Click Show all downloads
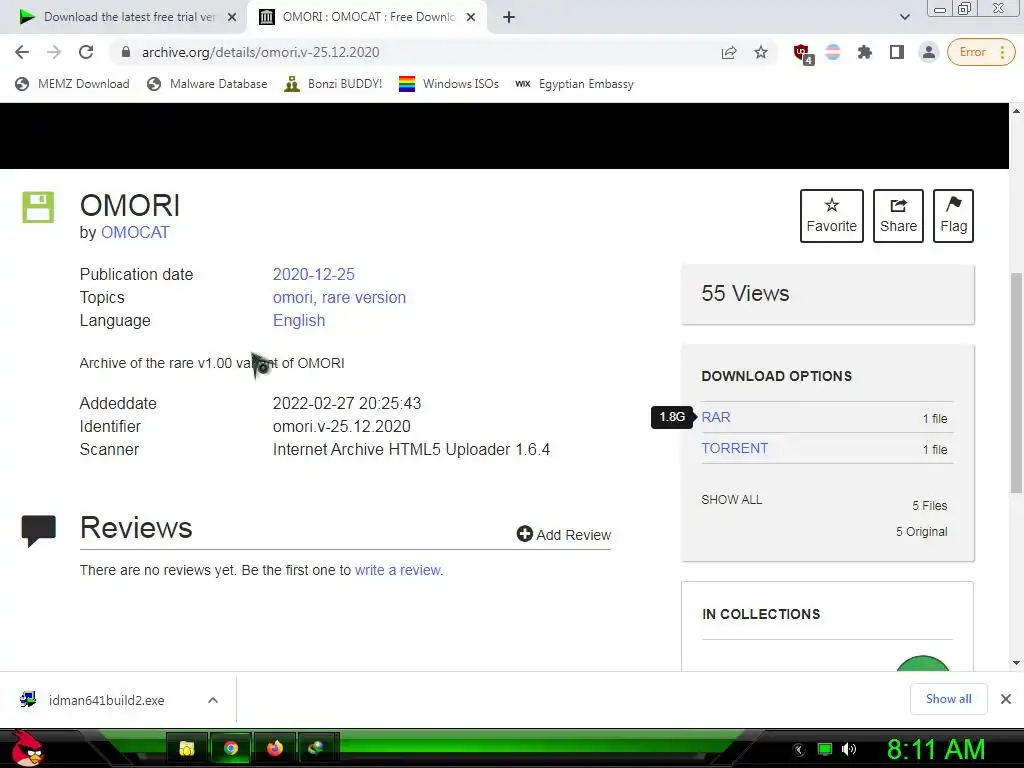 (x=948, y=699)
